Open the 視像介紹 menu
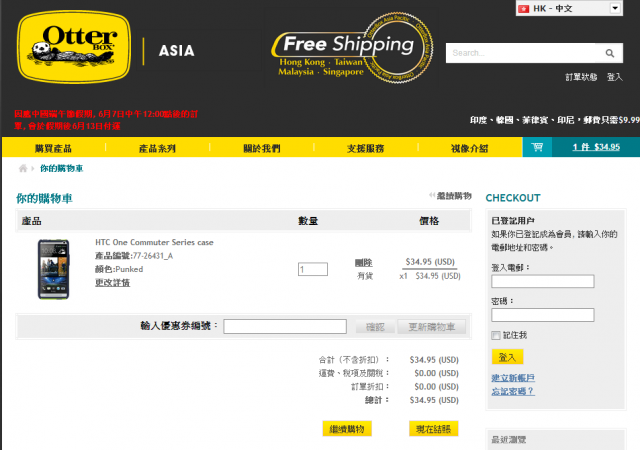The height and width of the screenshot is (450, 640). (470, 148)
